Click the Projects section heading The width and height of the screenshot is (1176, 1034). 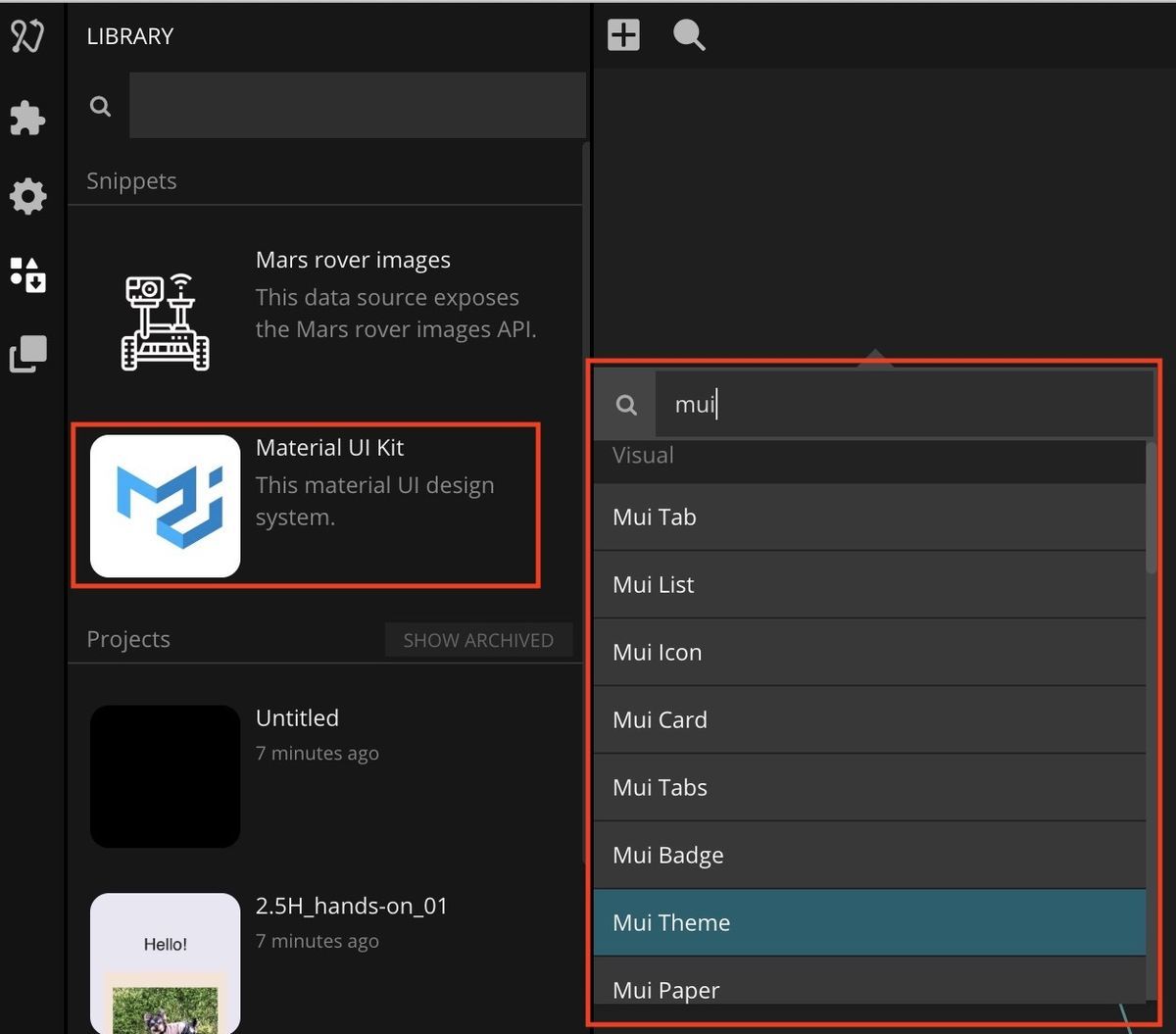128,639
